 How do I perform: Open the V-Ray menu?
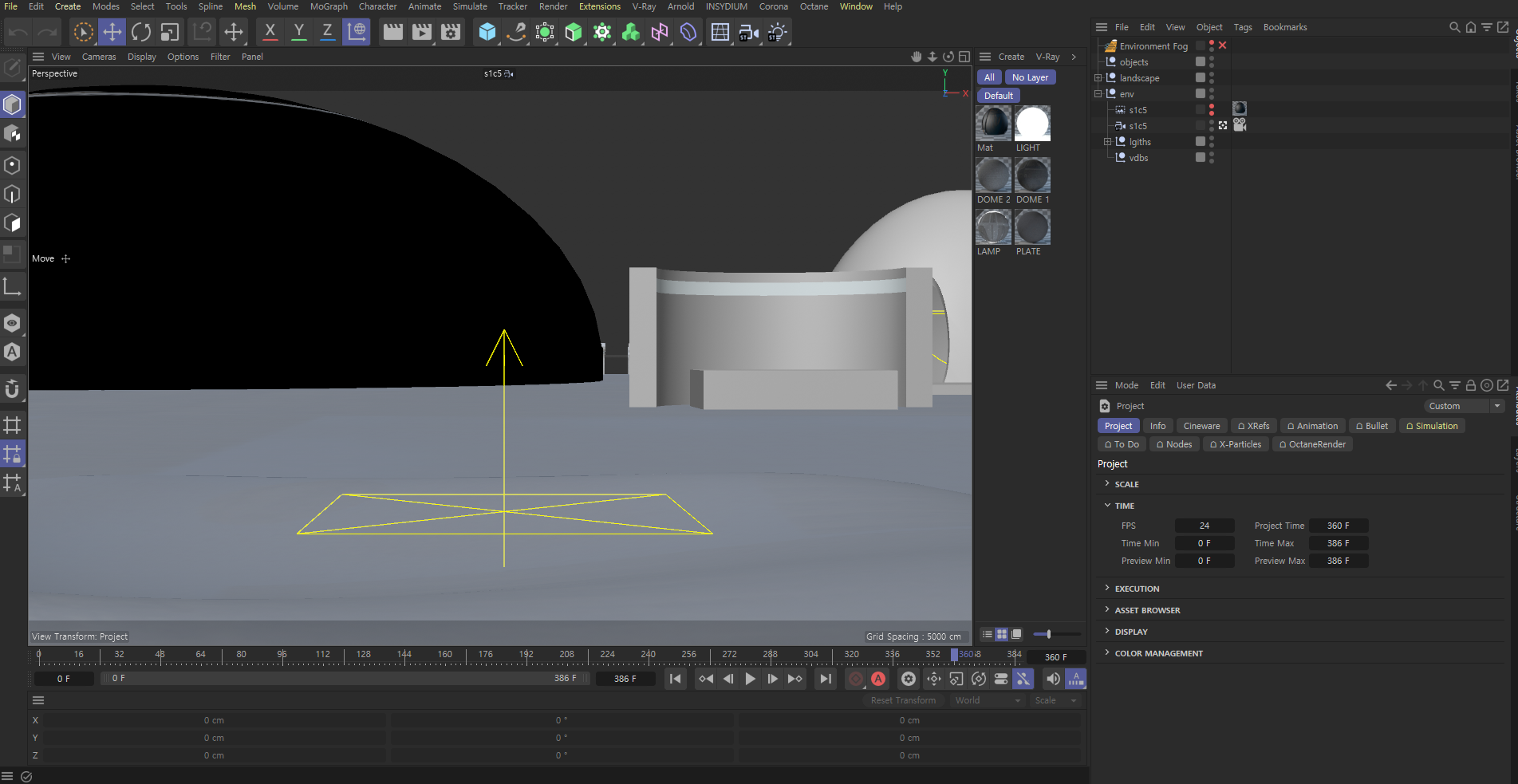point(644,6)
